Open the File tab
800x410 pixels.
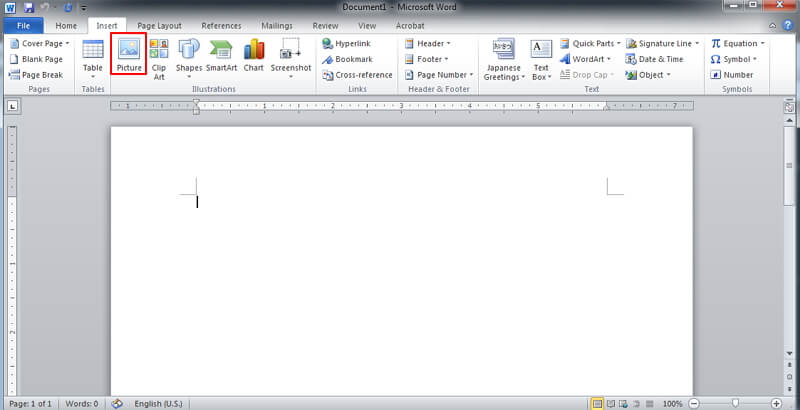(23, 25)
